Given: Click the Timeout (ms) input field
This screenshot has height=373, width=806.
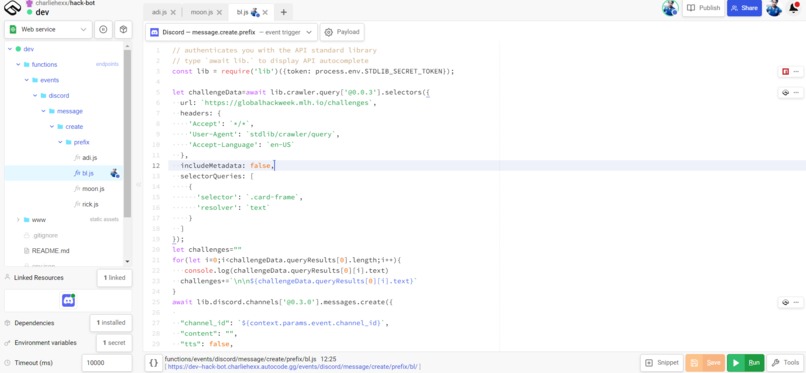Looking at the screenshot, I should tap(107, 363).
